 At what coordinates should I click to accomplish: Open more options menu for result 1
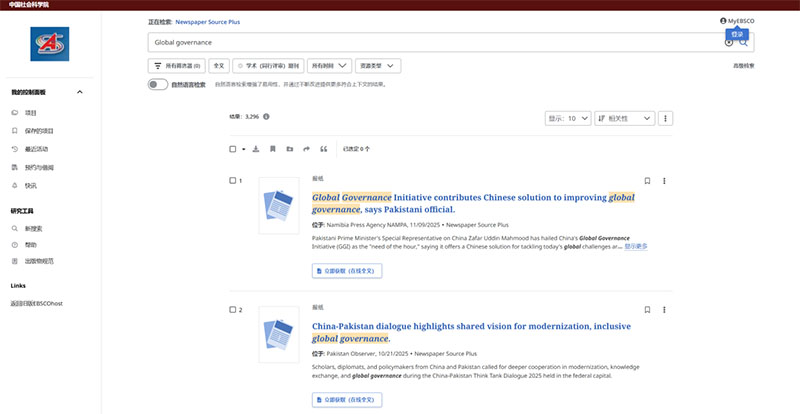point(665,181)
